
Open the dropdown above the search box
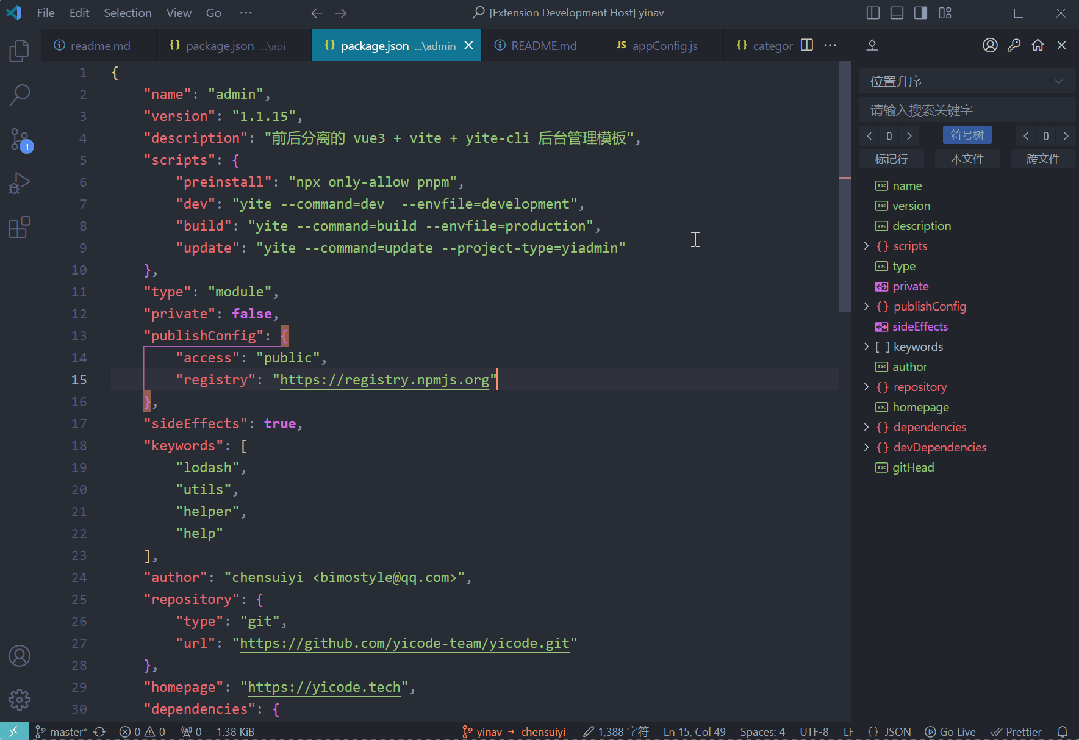(967, 82)
